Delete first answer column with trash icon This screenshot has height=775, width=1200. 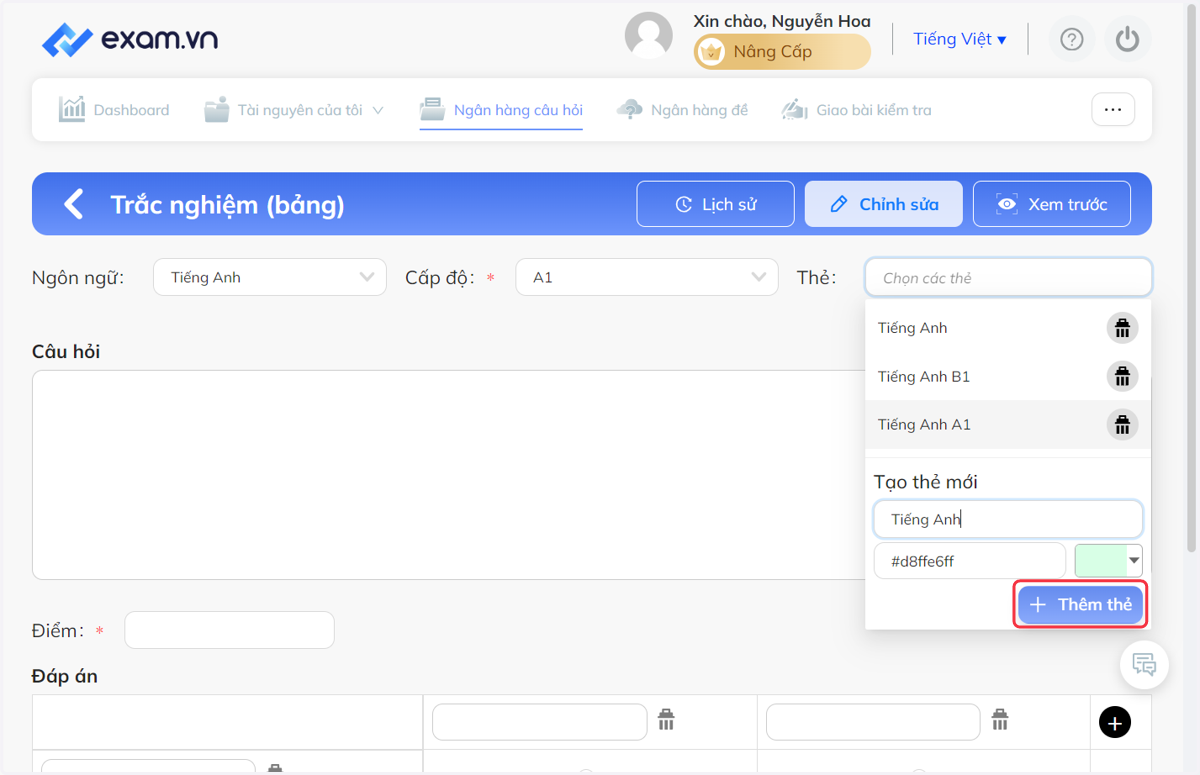[666, 719]
